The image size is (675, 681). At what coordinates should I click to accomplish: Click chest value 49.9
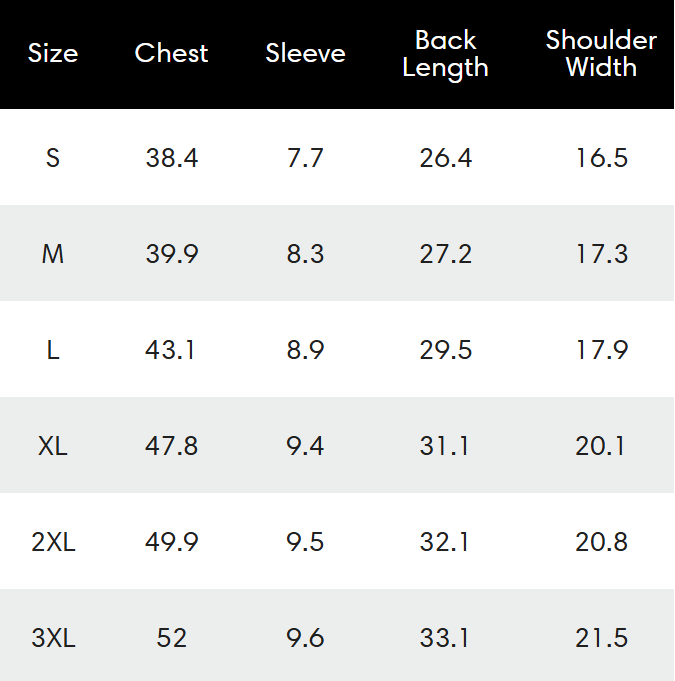(x=171, y=542)
